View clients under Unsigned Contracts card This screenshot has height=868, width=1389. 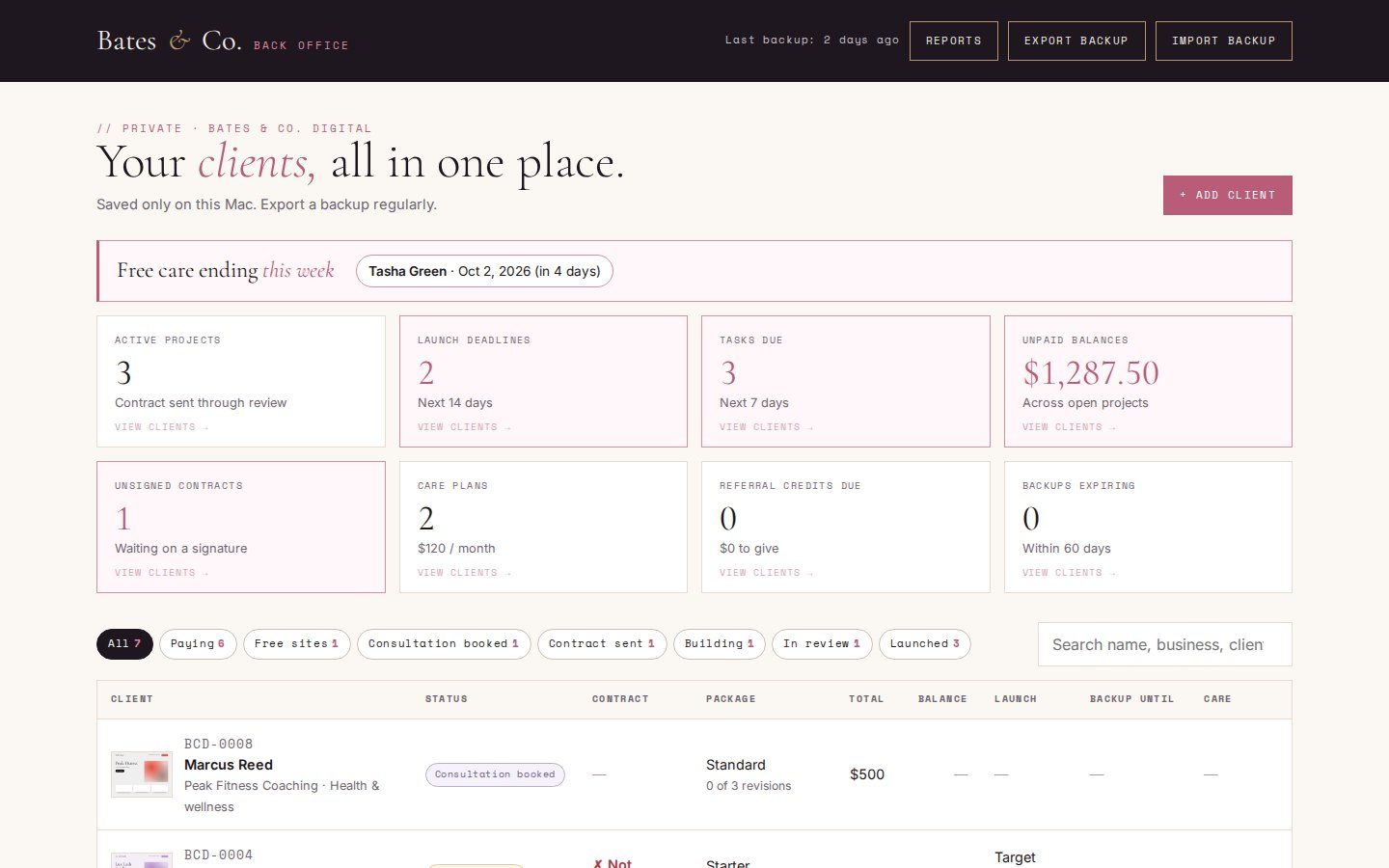pos(162,573)
